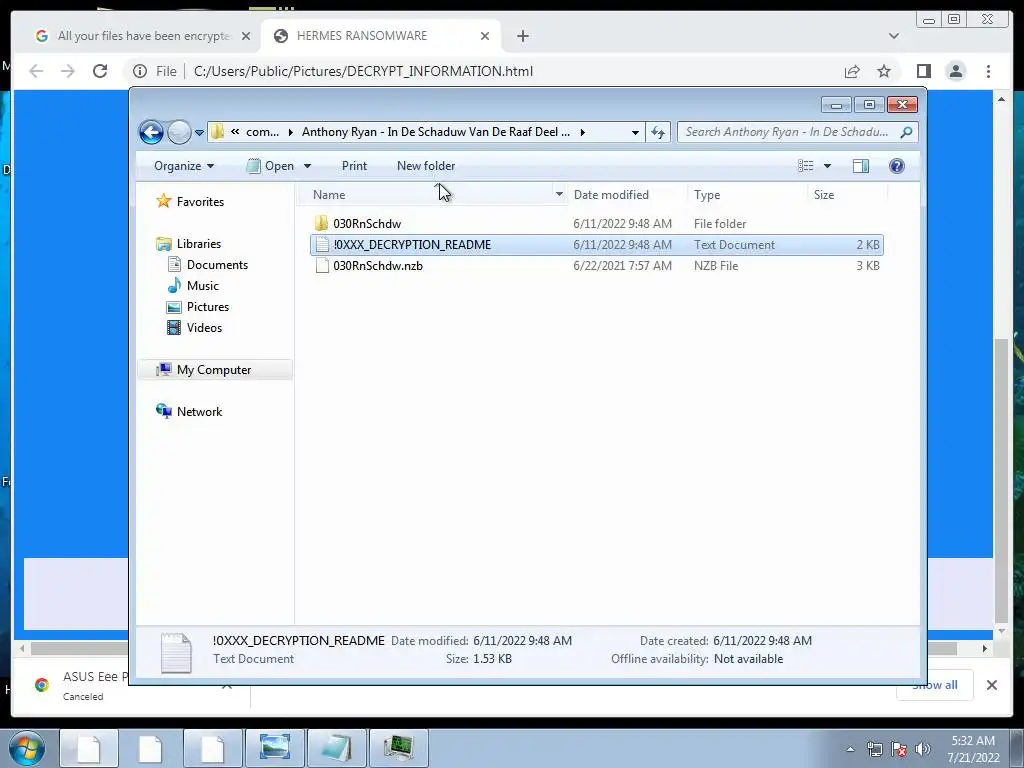Viewport: 1024px width, 768px height.
Task: Click the picture viewer taskbar icon
Action: point(274,748)
